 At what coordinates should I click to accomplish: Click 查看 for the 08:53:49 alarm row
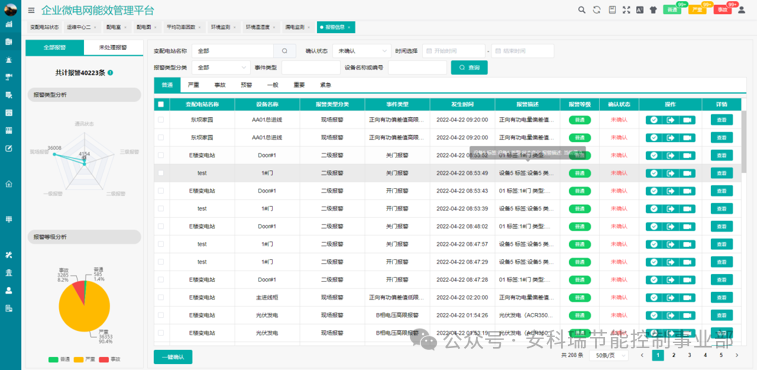tap(722, 173)
